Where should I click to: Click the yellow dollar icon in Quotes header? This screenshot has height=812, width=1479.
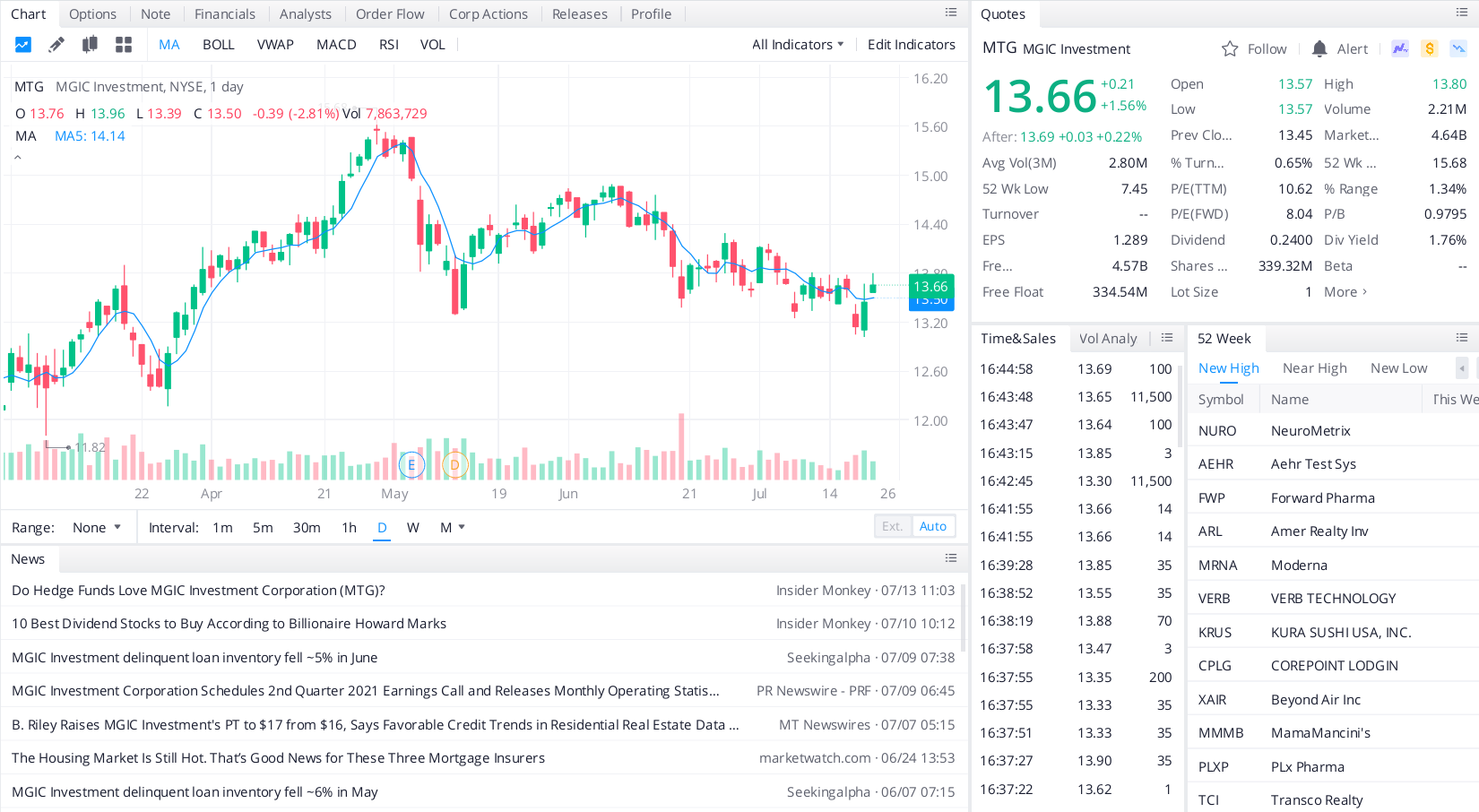click(x=1430, y=48)
